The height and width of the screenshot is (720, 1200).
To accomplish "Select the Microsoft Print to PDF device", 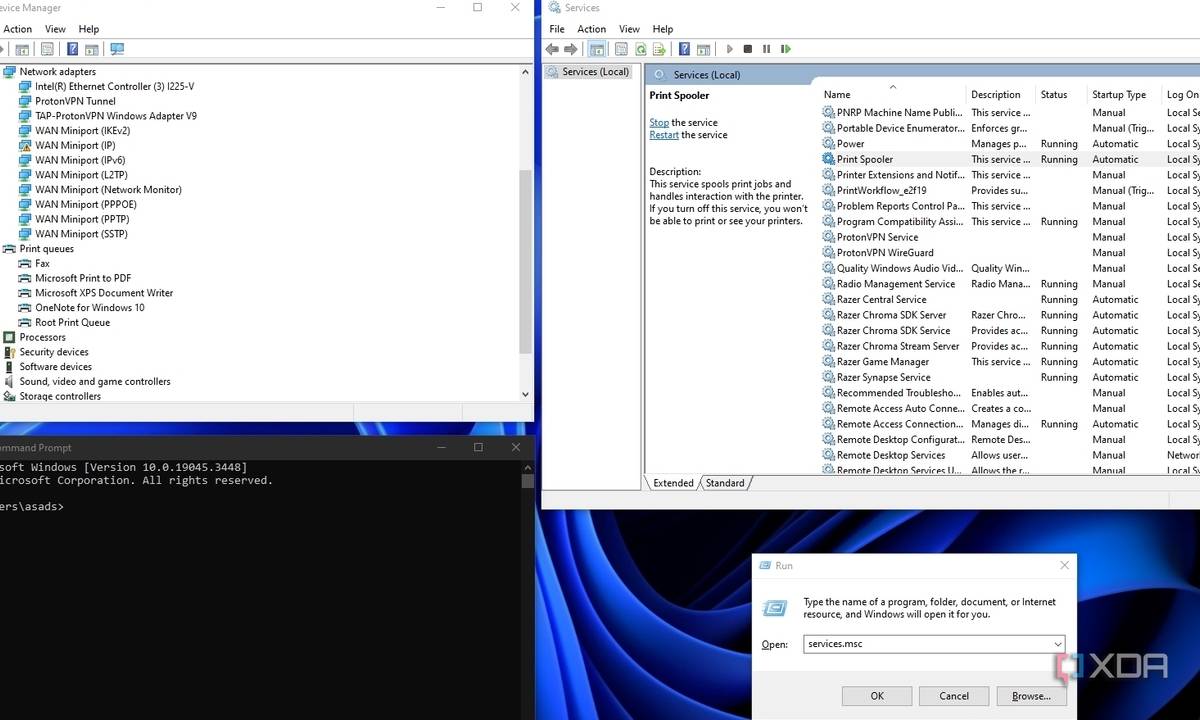I will coord(83,278).
